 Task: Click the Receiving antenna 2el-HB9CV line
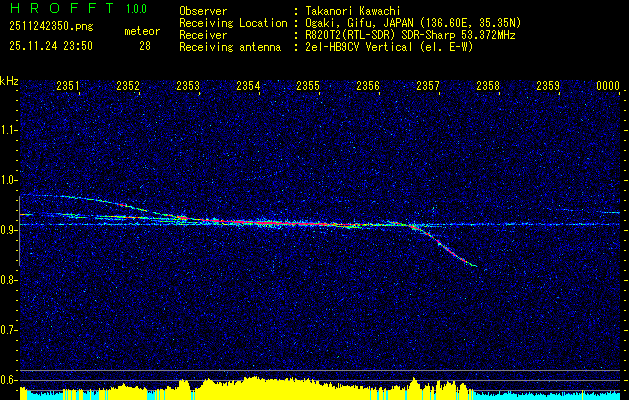coord(387,47)
